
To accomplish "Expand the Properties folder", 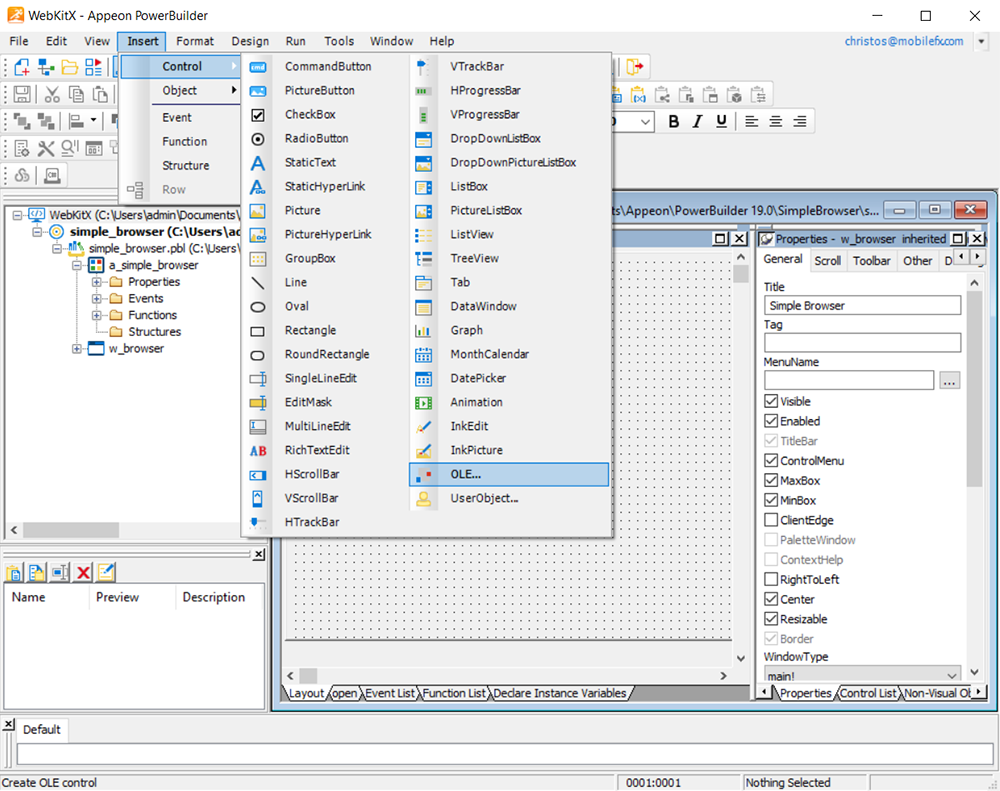I will pyautogui.click(x=96, y=281).
